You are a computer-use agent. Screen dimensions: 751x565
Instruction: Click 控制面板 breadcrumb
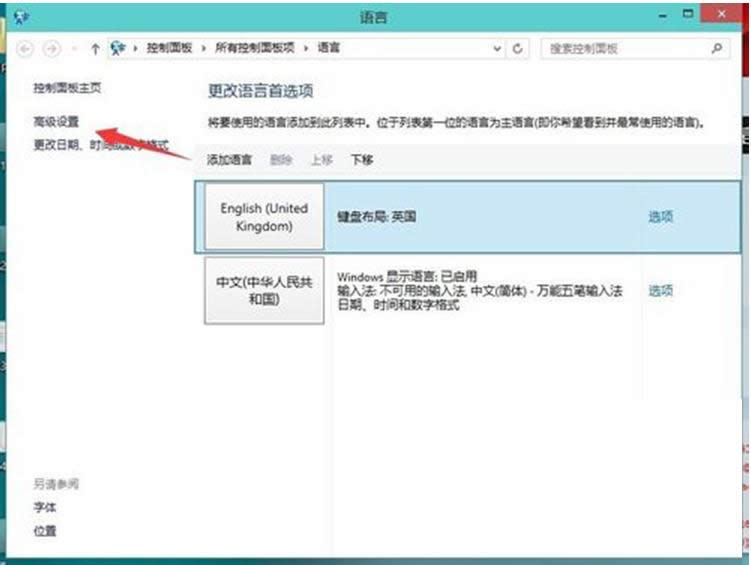[169, 48]
